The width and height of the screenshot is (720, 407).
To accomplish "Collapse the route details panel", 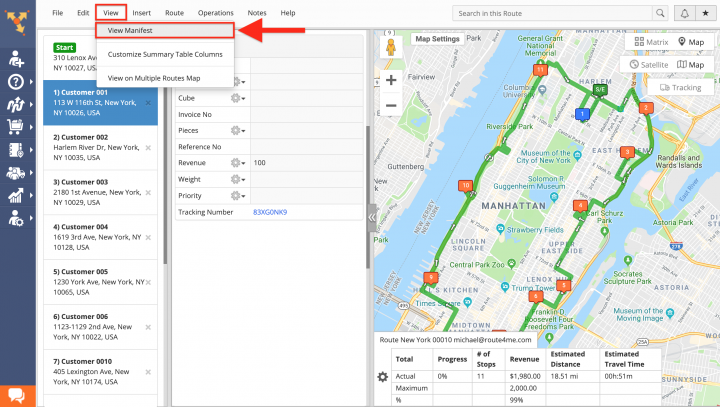I will click(371, 217).
